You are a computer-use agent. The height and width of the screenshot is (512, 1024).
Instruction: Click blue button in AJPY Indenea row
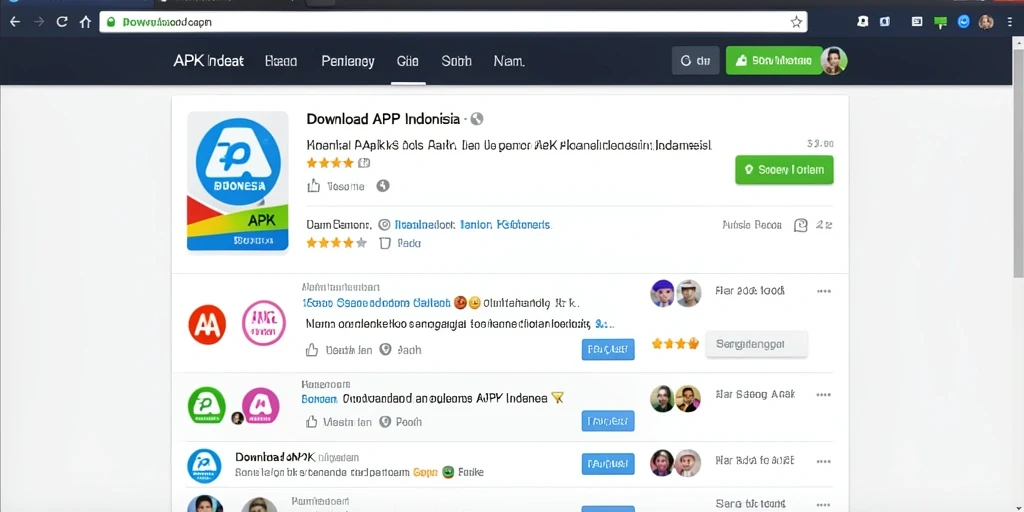608,421
